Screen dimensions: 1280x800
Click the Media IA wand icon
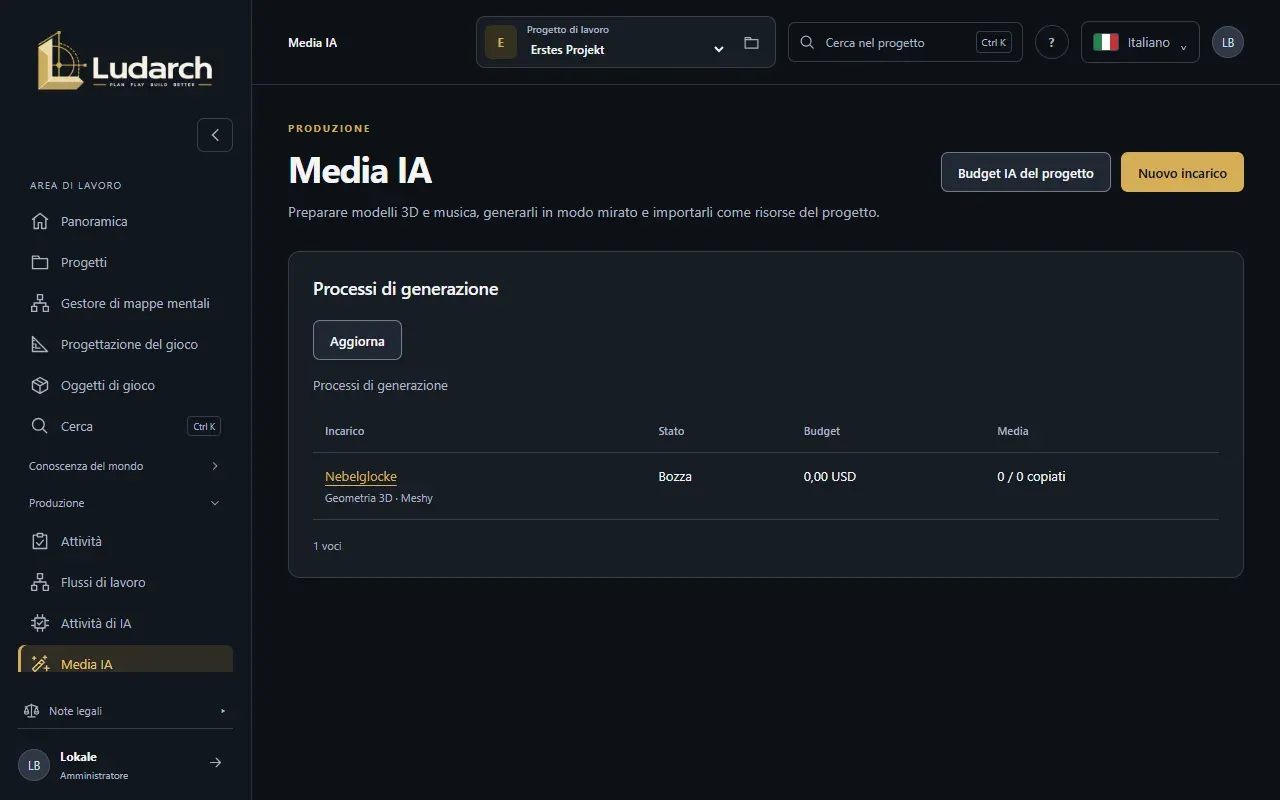40,664
